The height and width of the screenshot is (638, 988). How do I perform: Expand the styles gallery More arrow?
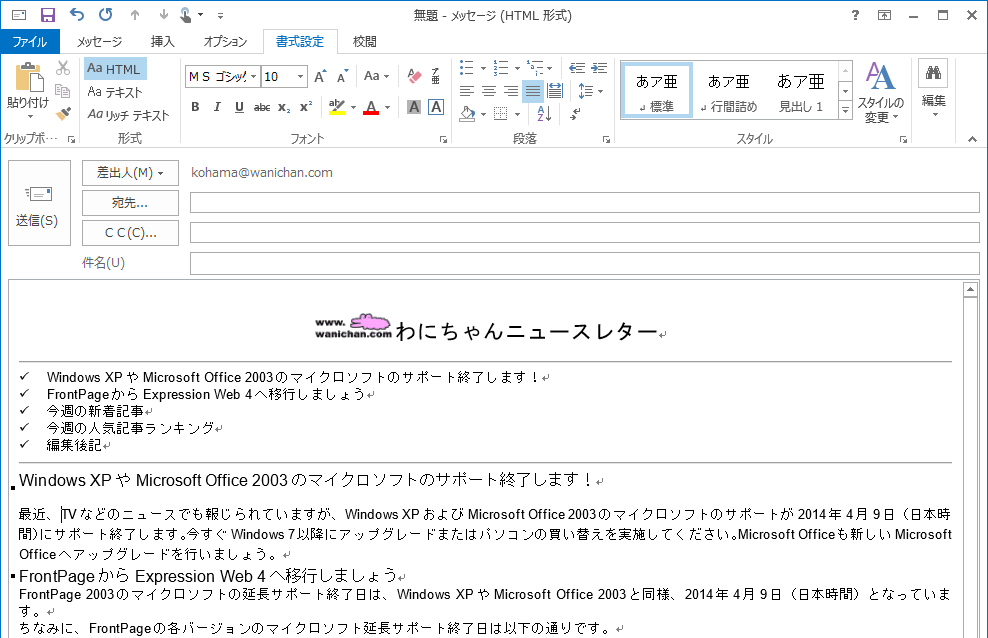coord(846,110)
